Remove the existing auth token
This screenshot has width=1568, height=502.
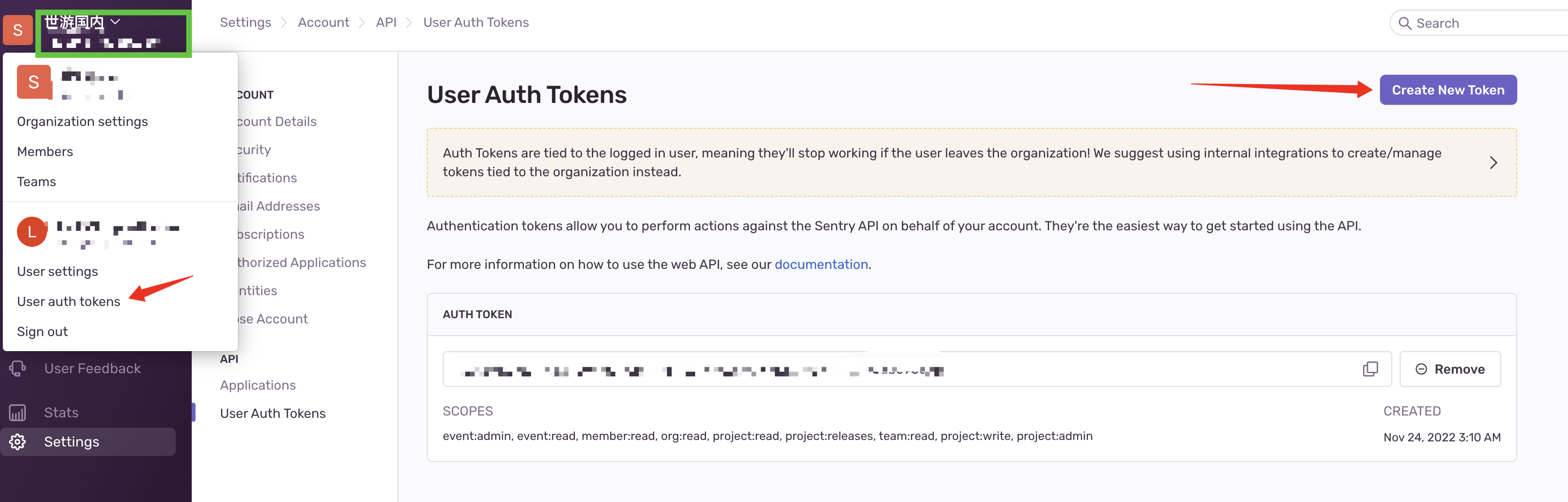1449,369
